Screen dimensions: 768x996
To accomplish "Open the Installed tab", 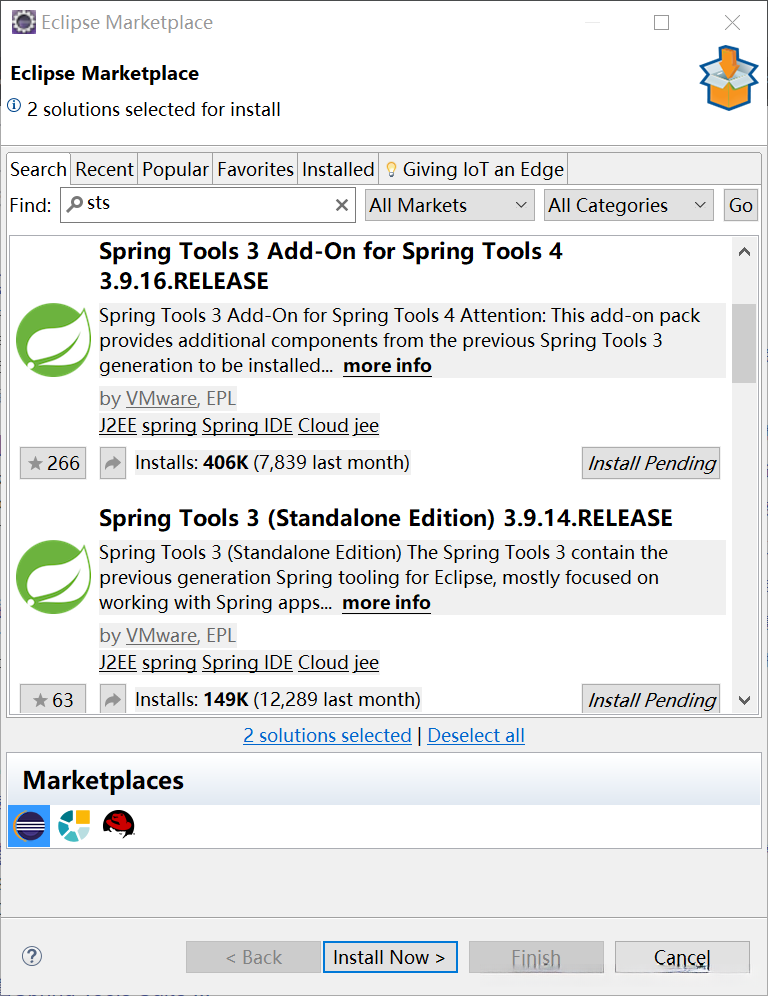I will coord(338,169).
